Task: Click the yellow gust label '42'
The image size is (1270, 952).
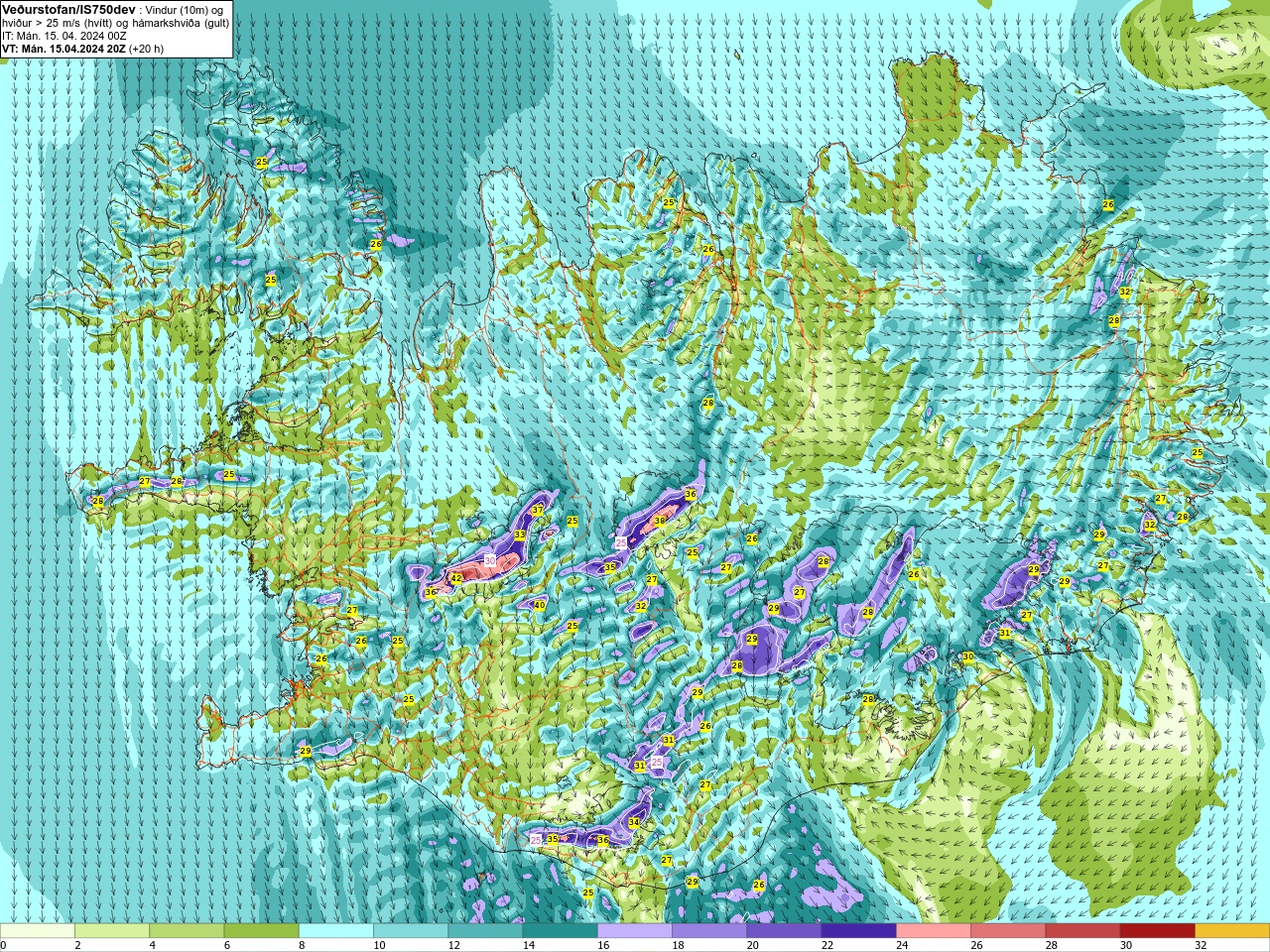Action: tap(456, 578)
